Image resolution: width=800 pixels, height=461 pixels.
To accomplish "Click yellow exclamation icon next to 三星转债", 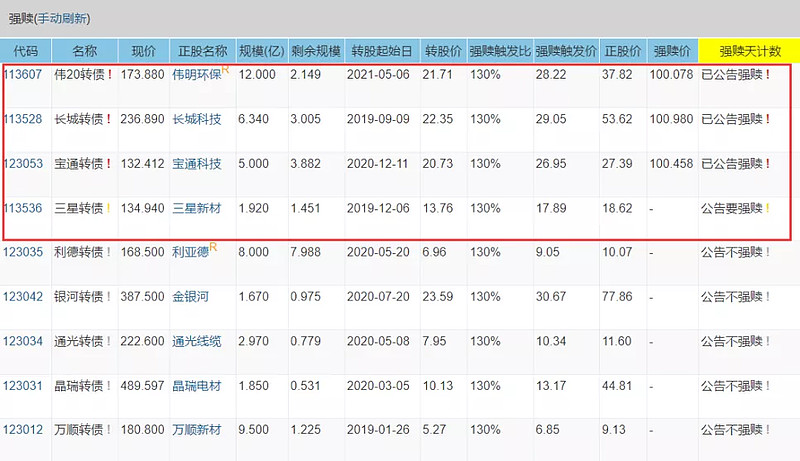I will tap(109, 208).
